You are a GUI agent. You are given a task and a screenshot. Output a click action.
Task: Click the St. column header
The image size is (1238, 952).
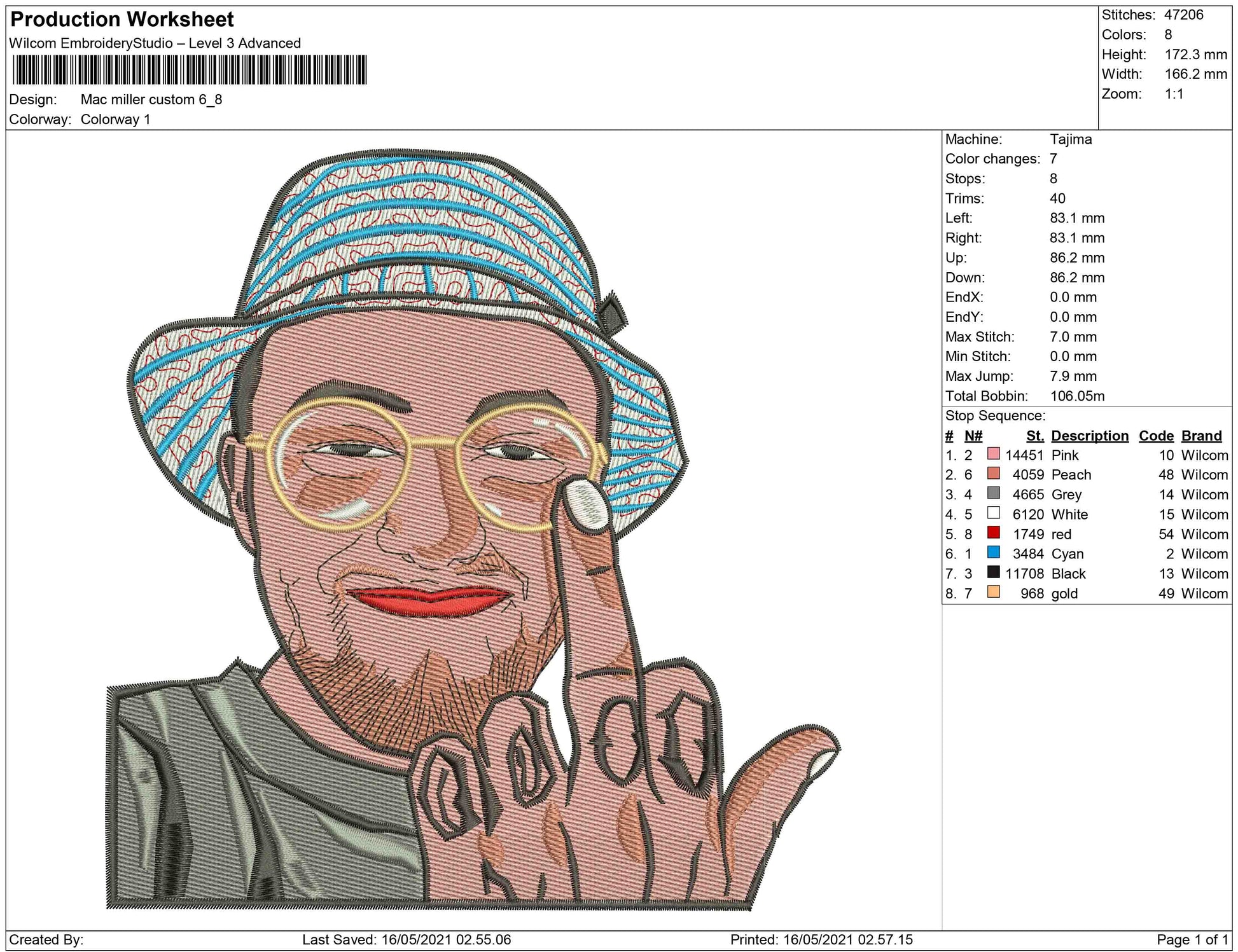coord(1034,436)
